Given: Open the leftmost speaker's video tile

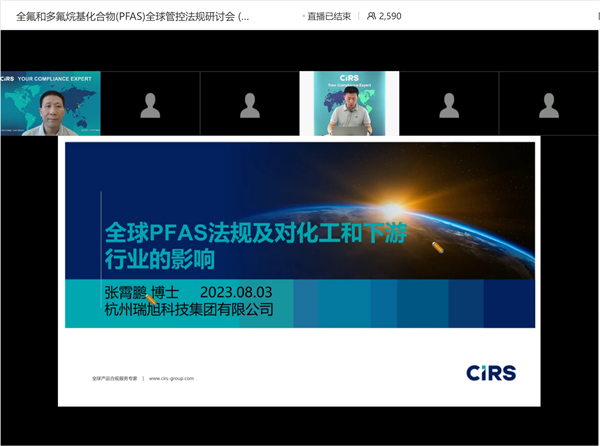Looking at the screenshot, I should 48,104.
